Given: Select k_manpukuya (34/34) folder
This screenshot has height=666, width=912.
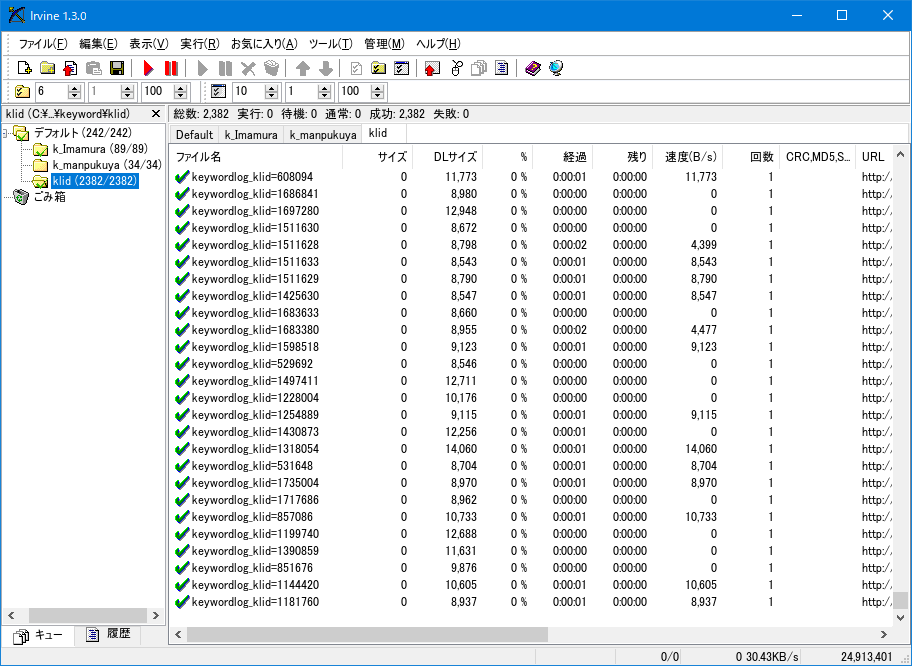Looking at the screenshot, I should [107, 165].
